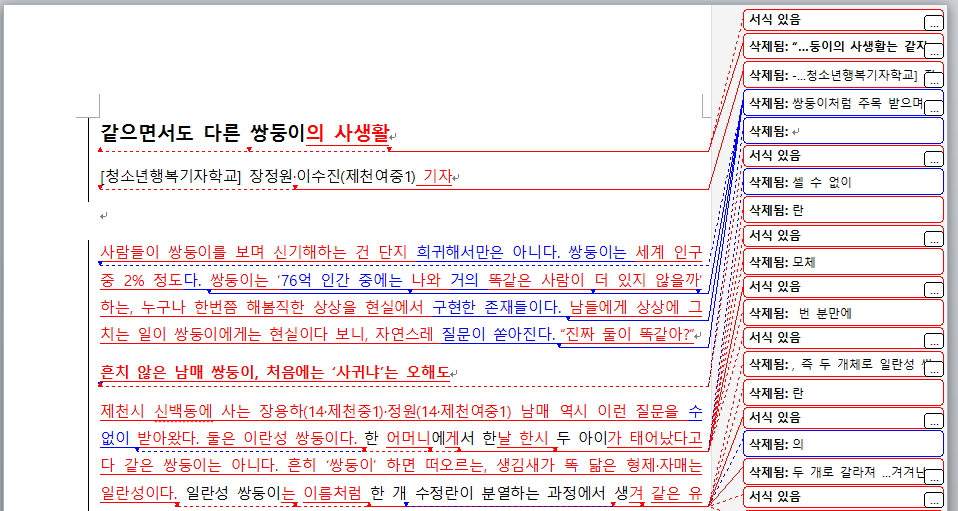Click ellipsis on 서식 있음 balloon above '삭제됨: 모체'

point(933,239)
